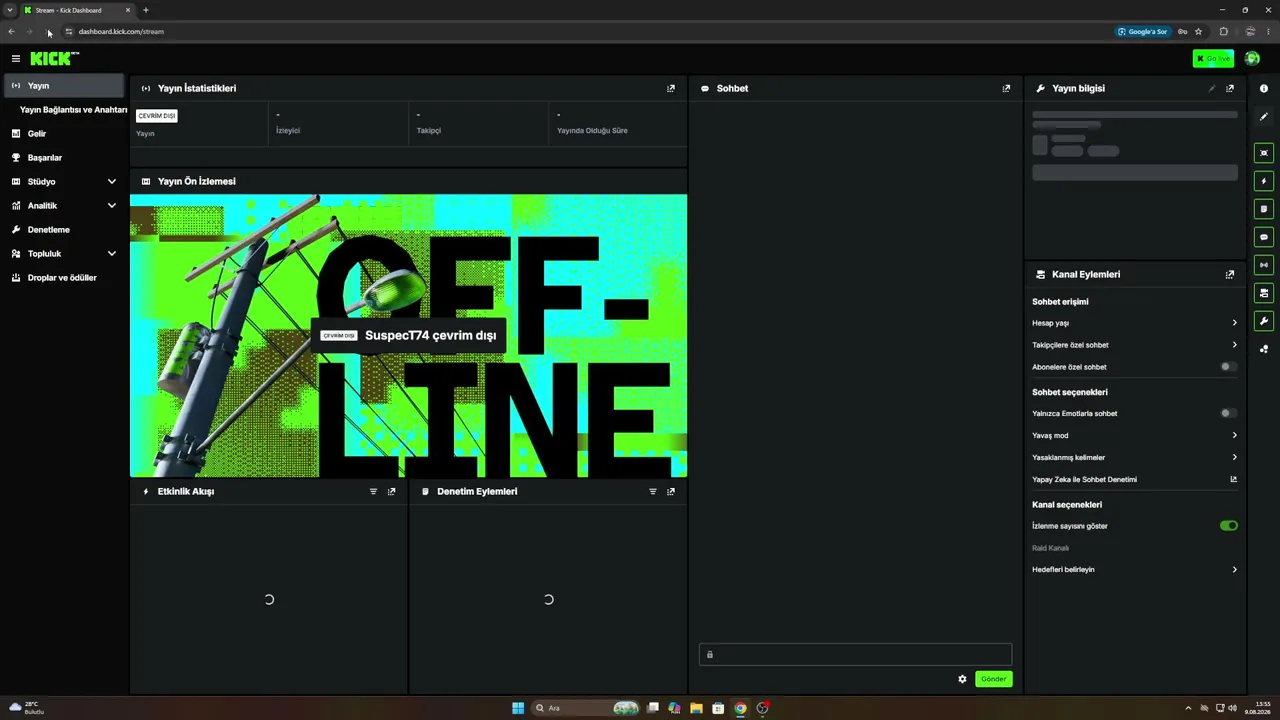Viewport: 1280px width, 720px height.
Task: Pop out the Kanal Eylemleri panel
Action: [x=1230, y=274]
